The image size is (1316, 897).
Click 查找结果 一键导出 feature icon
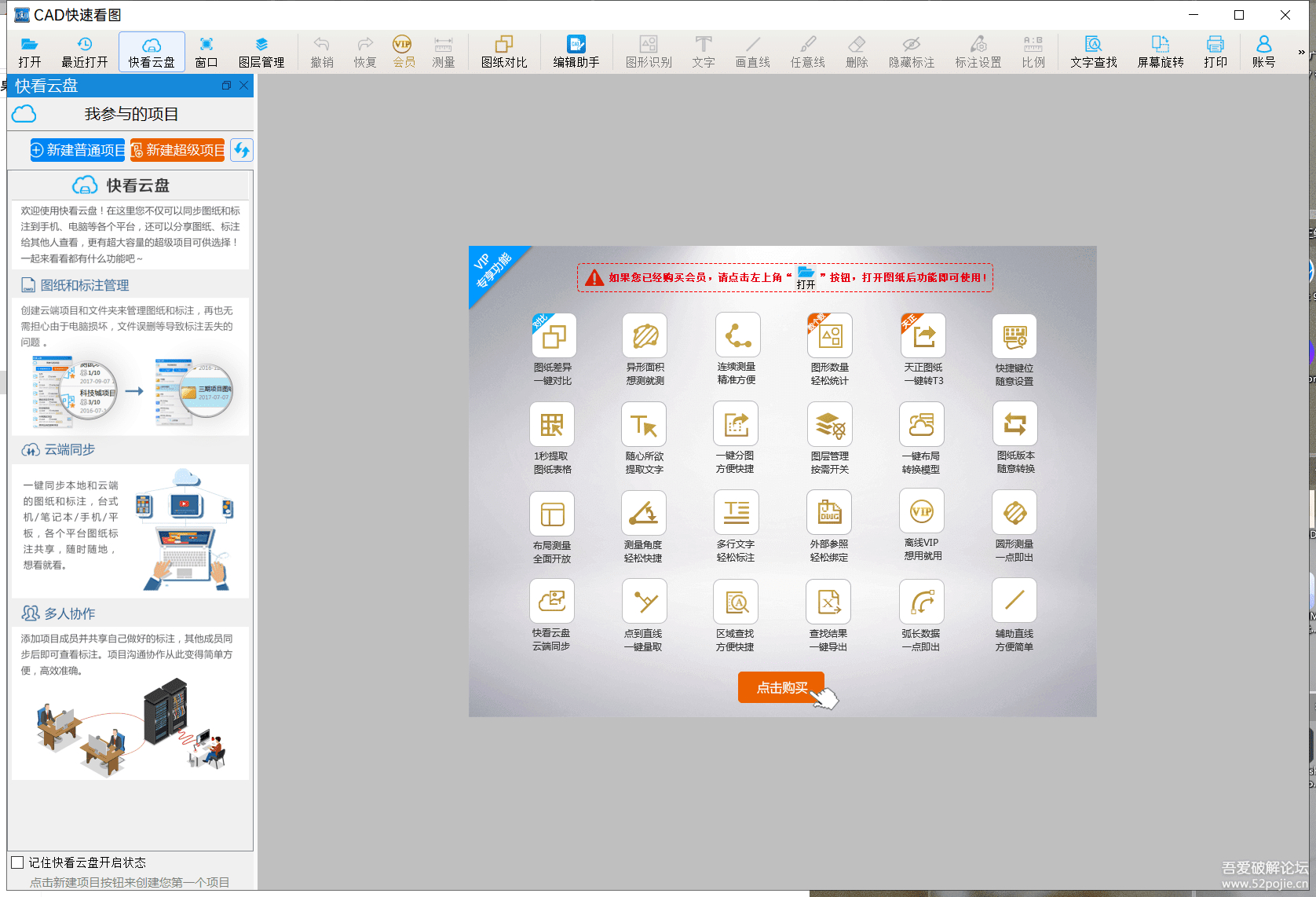point(828,602)
